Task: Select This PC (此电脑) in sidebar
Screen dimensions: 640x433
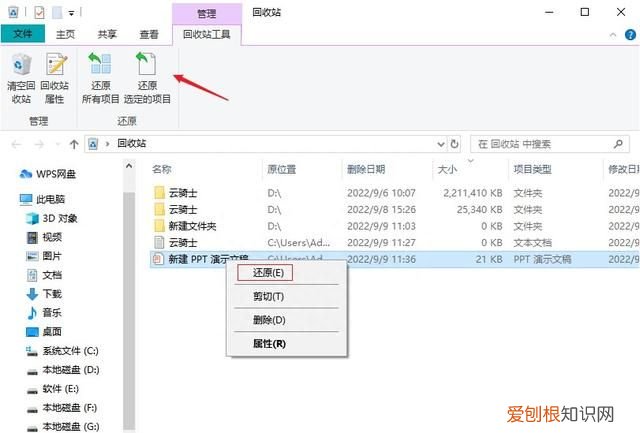Action: (42, 199)
